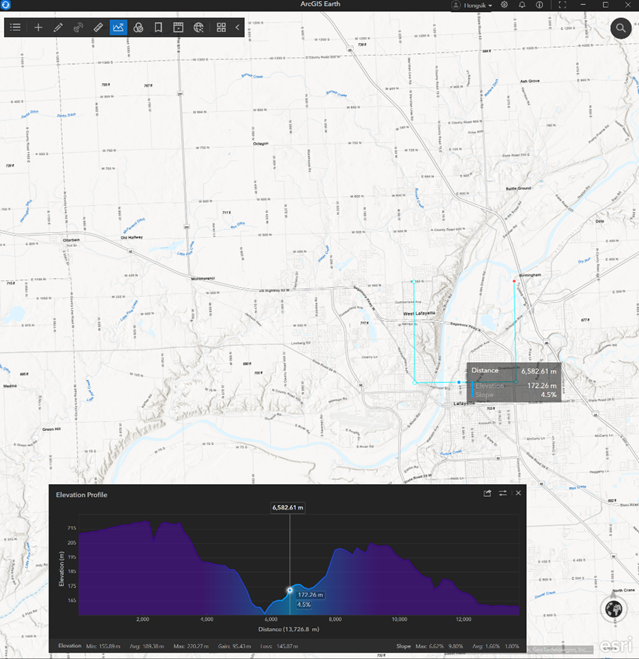Open the line of sight analysis tool
This screenshot has height=659, width=639.
point(78,27)
